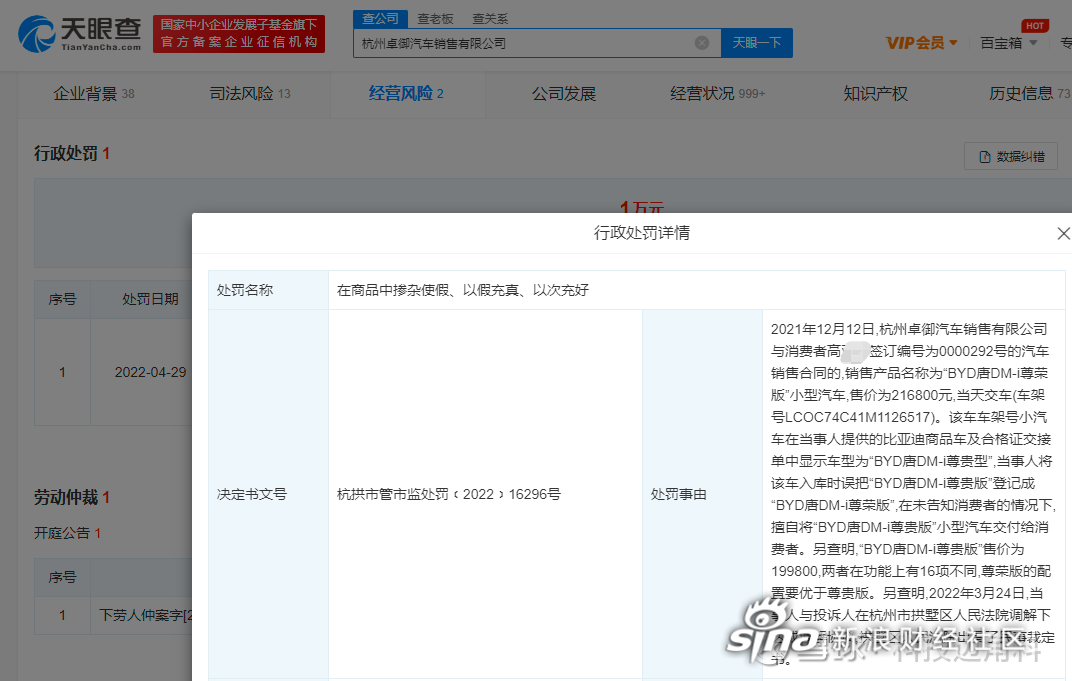Click the 下劳人仲案字 case number cell
The image size is (1072, 681).
[x=146, y=615]
